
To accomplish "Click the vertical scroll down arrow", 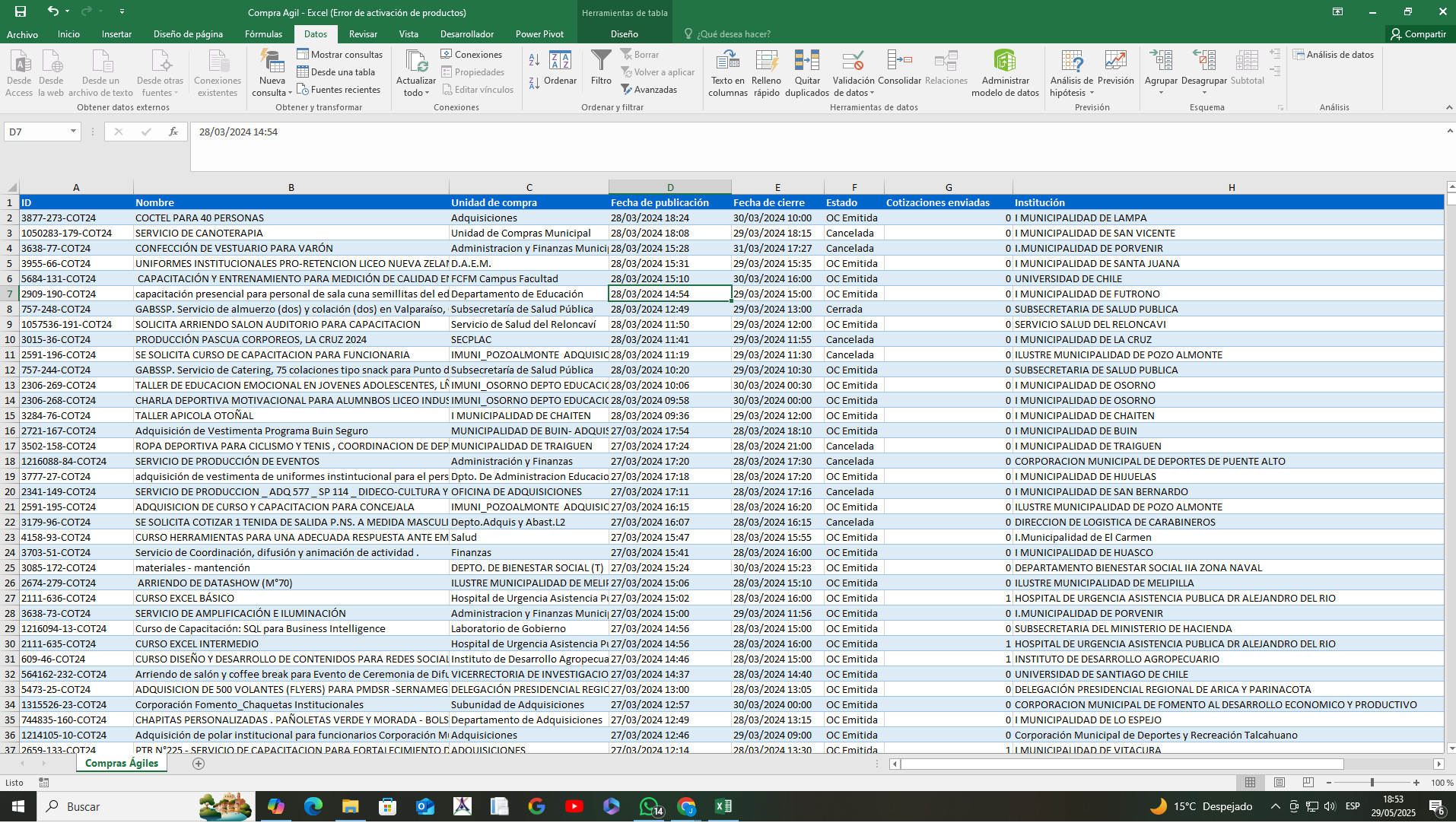I will coord(1450,748).
